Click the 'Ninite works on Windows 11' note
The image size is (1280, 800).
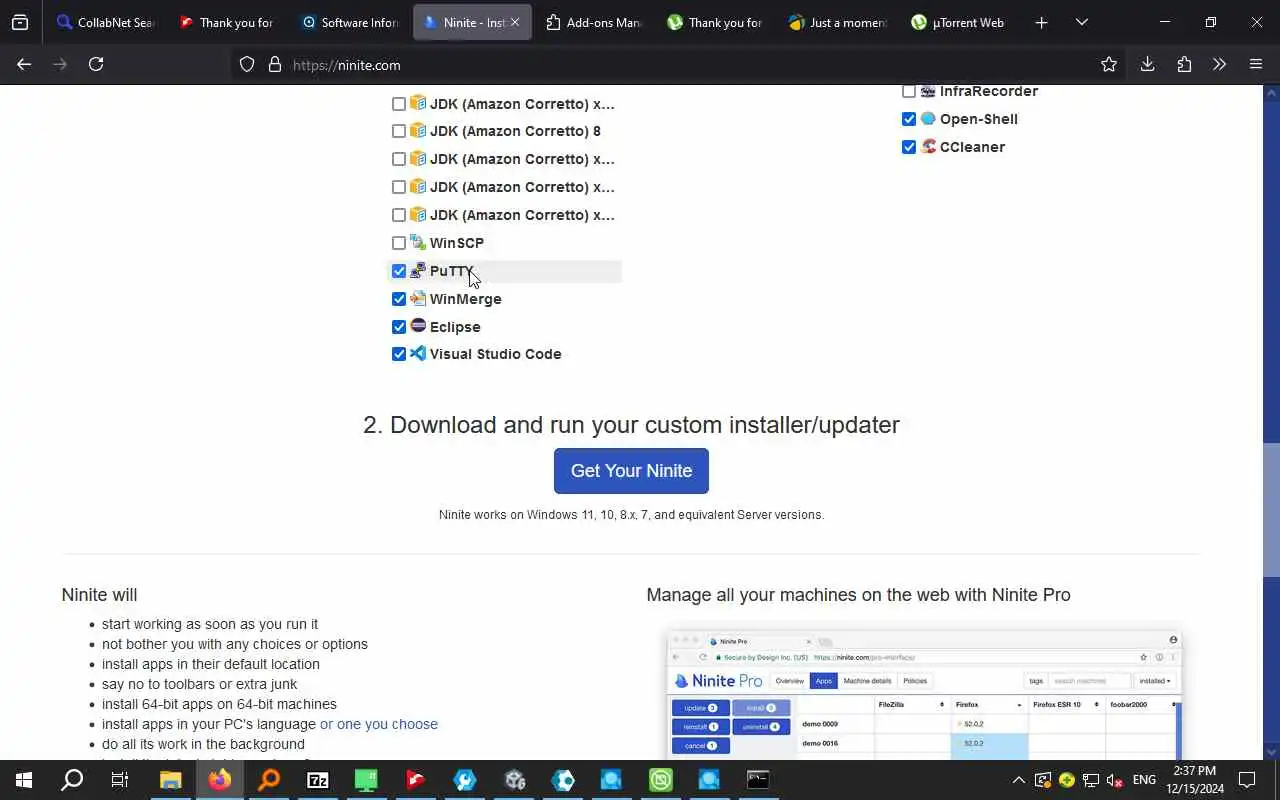(x=631, y=515)
